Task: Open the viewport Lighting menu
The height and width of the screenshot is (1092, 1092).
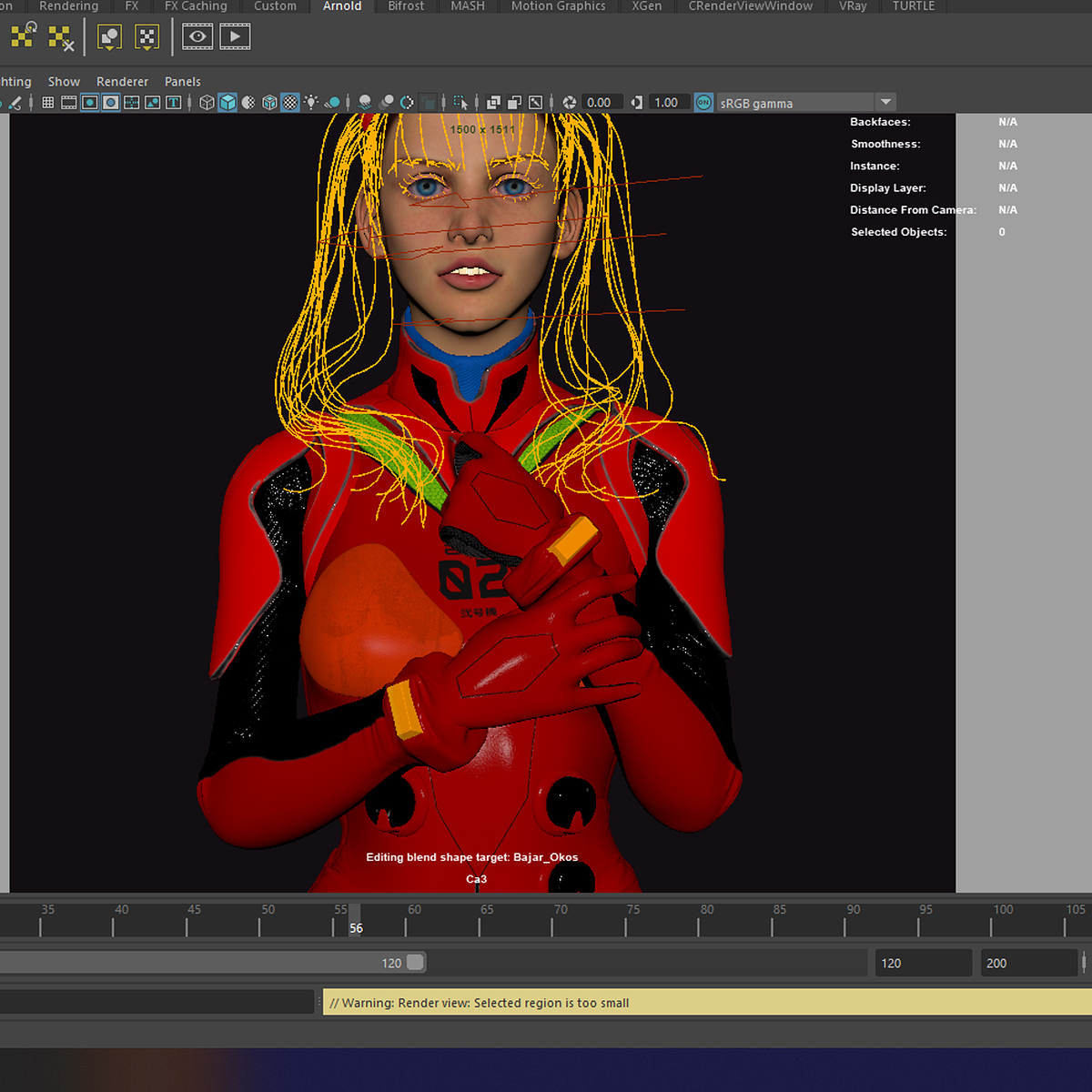Action: (15, 82)
